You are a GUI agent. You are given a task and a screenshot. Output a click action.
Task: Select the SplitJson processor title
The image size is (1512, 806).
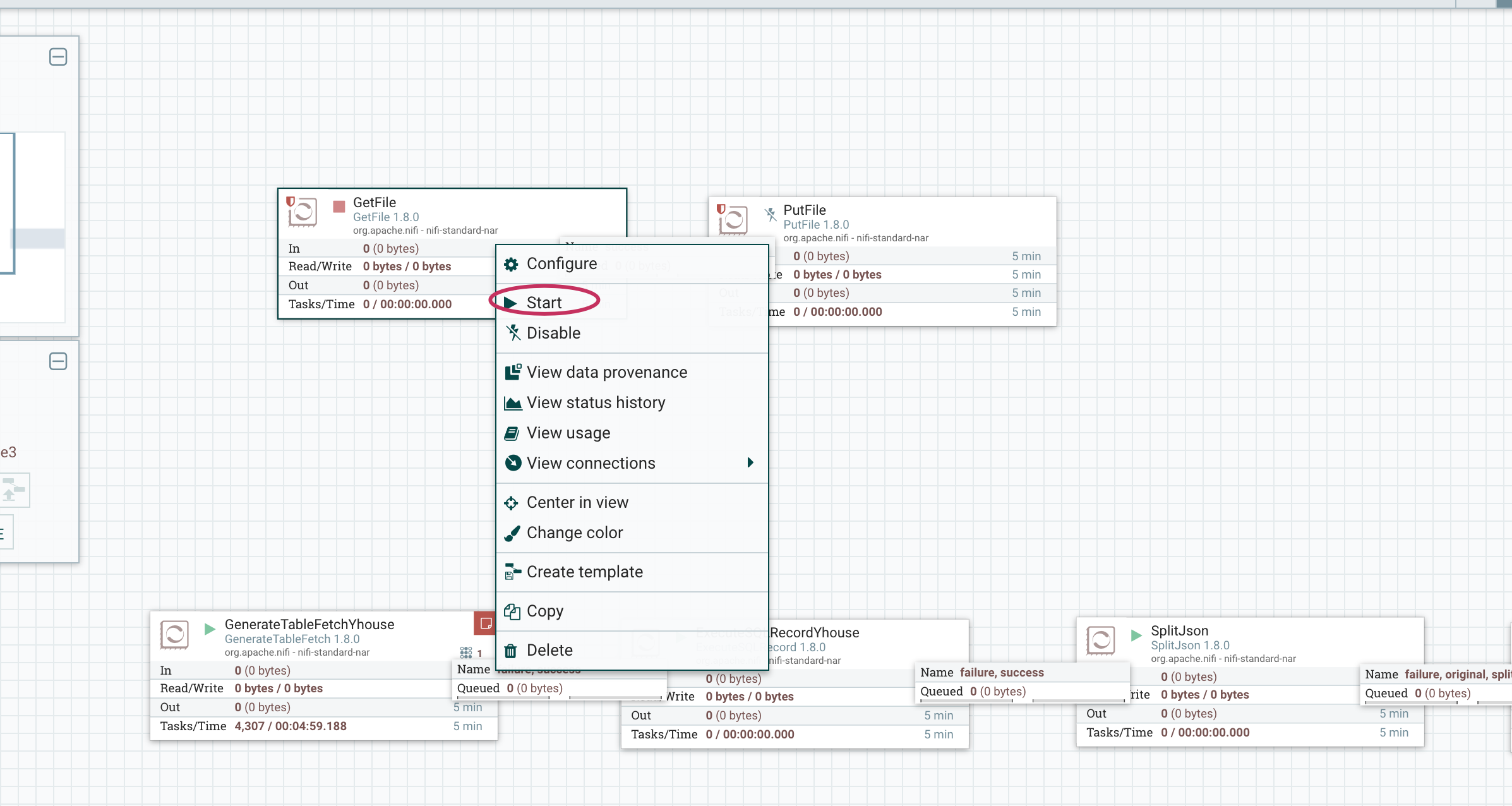1179,630
